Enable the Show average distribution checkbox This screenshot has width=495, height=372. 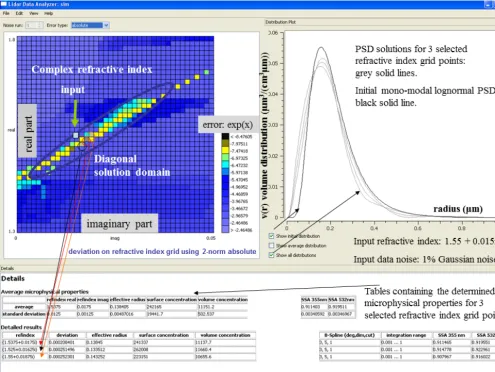(271, 245)
